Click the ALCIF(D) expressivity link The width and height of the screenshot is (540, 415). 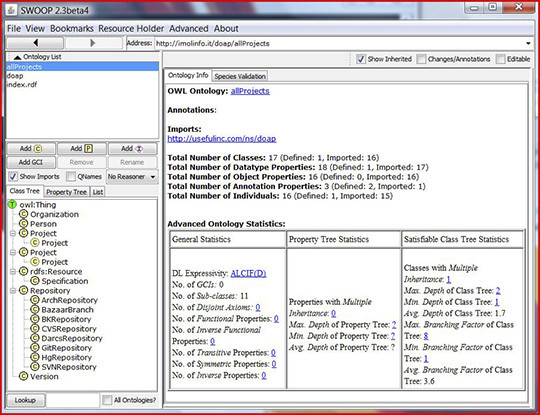click(x=248, y=273)
